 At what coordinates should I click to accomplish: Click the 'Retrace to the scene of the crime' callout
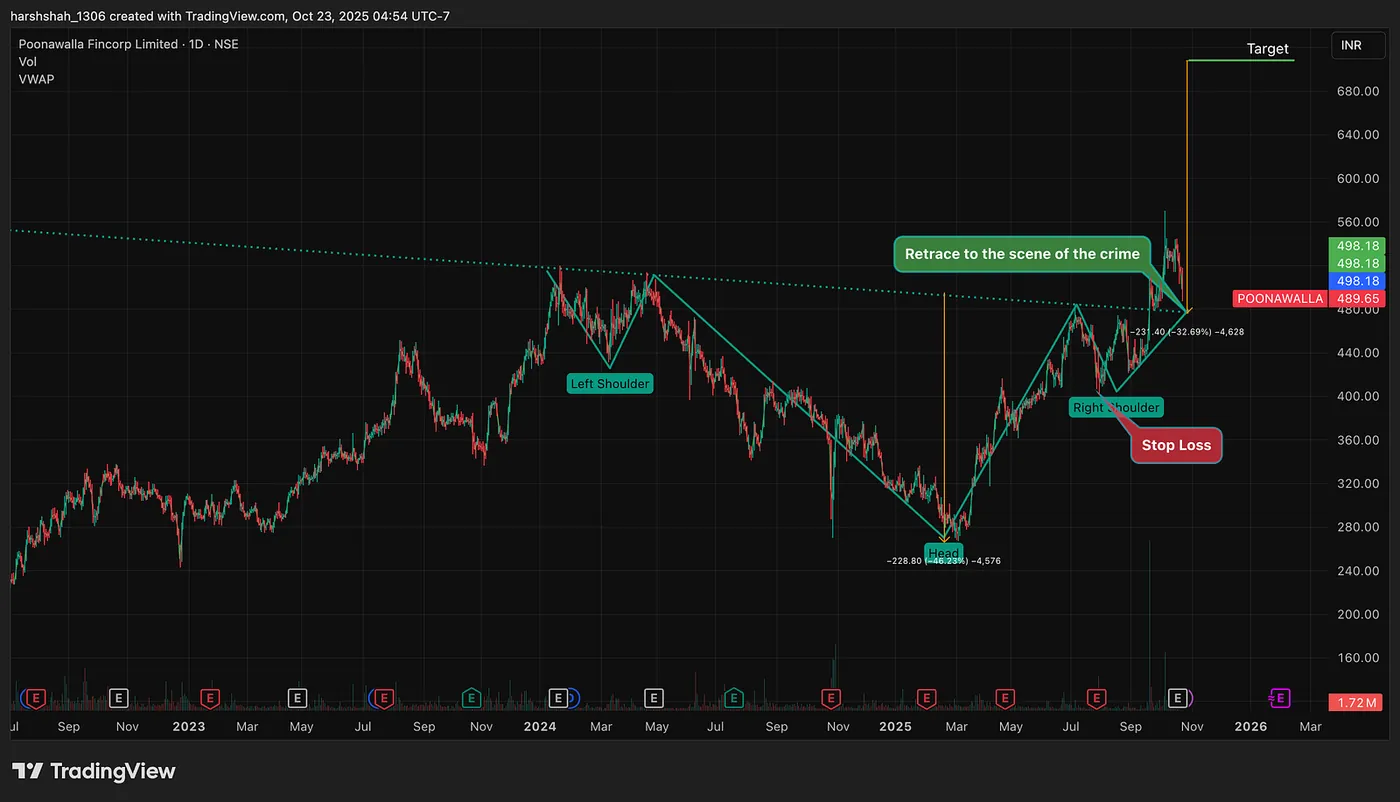point(1022,254)
